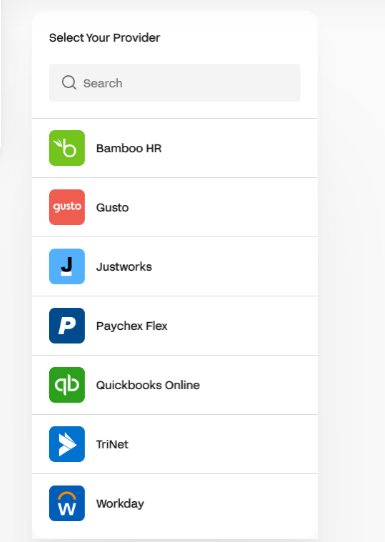The height and width of the screenshot is (542, 385).
Task: Select Paychex Flex provider name
Action: [132, 326]
